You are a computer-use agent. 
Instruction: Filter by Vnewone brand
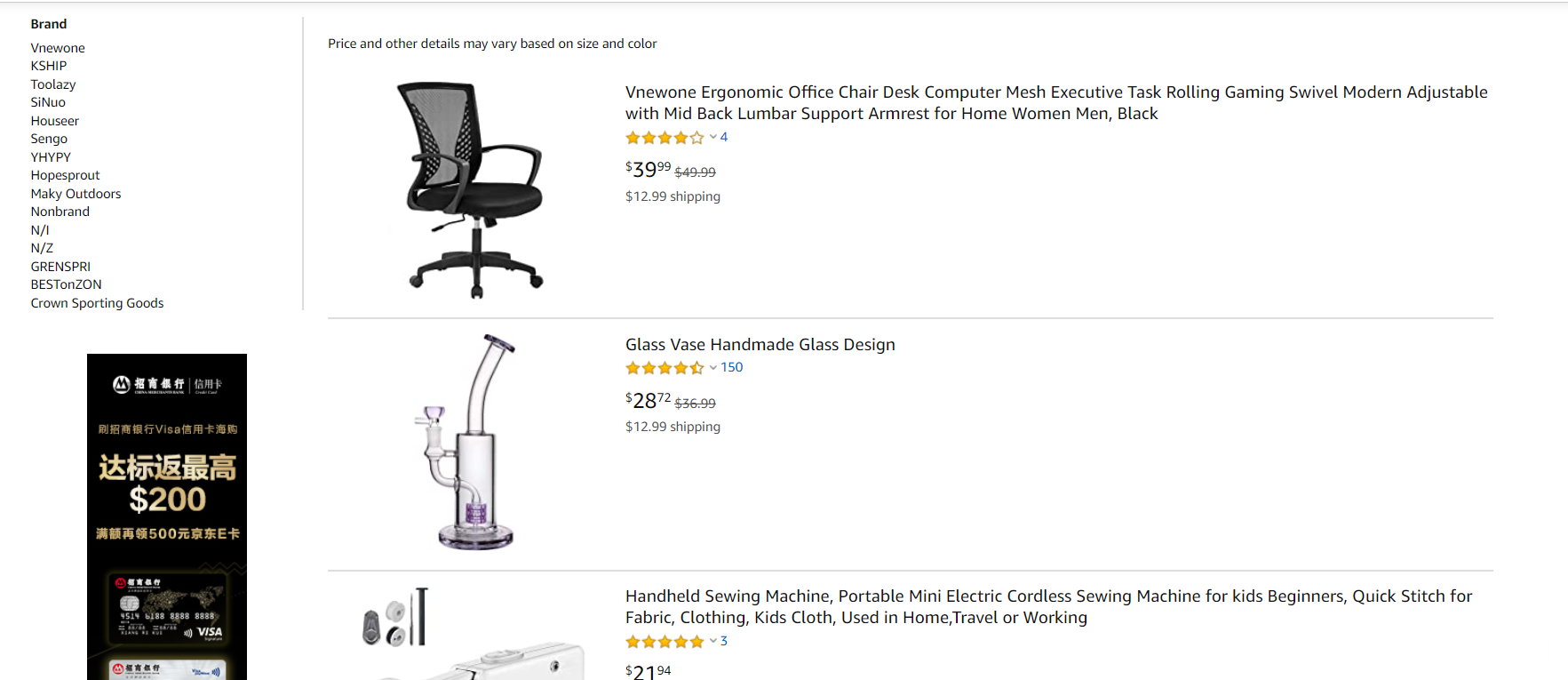click(58, 48)
